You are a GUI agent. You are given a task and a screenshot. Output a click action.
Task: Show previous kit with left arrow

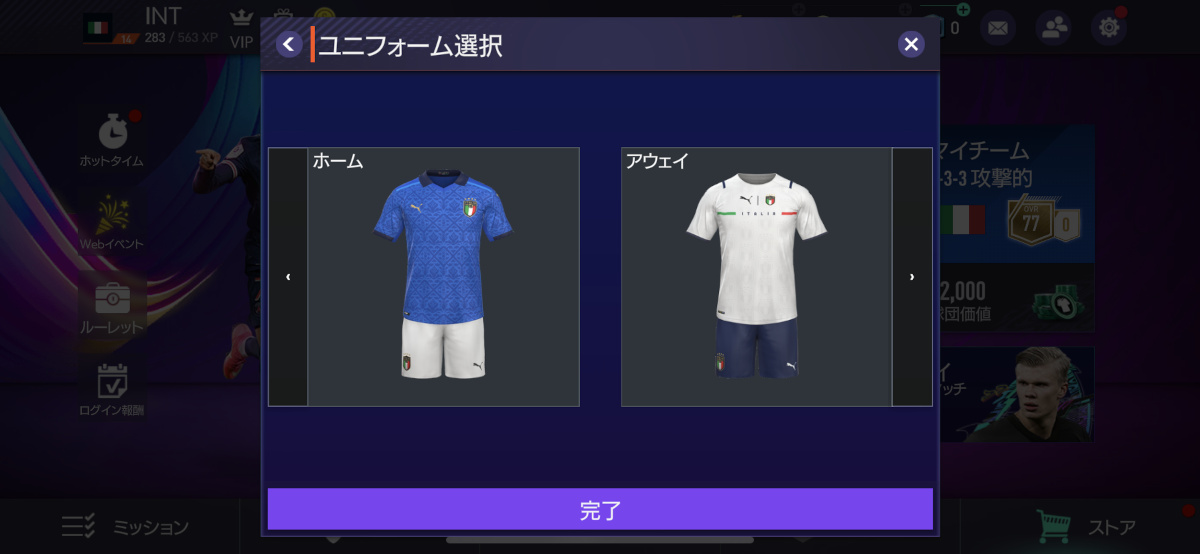288,277
